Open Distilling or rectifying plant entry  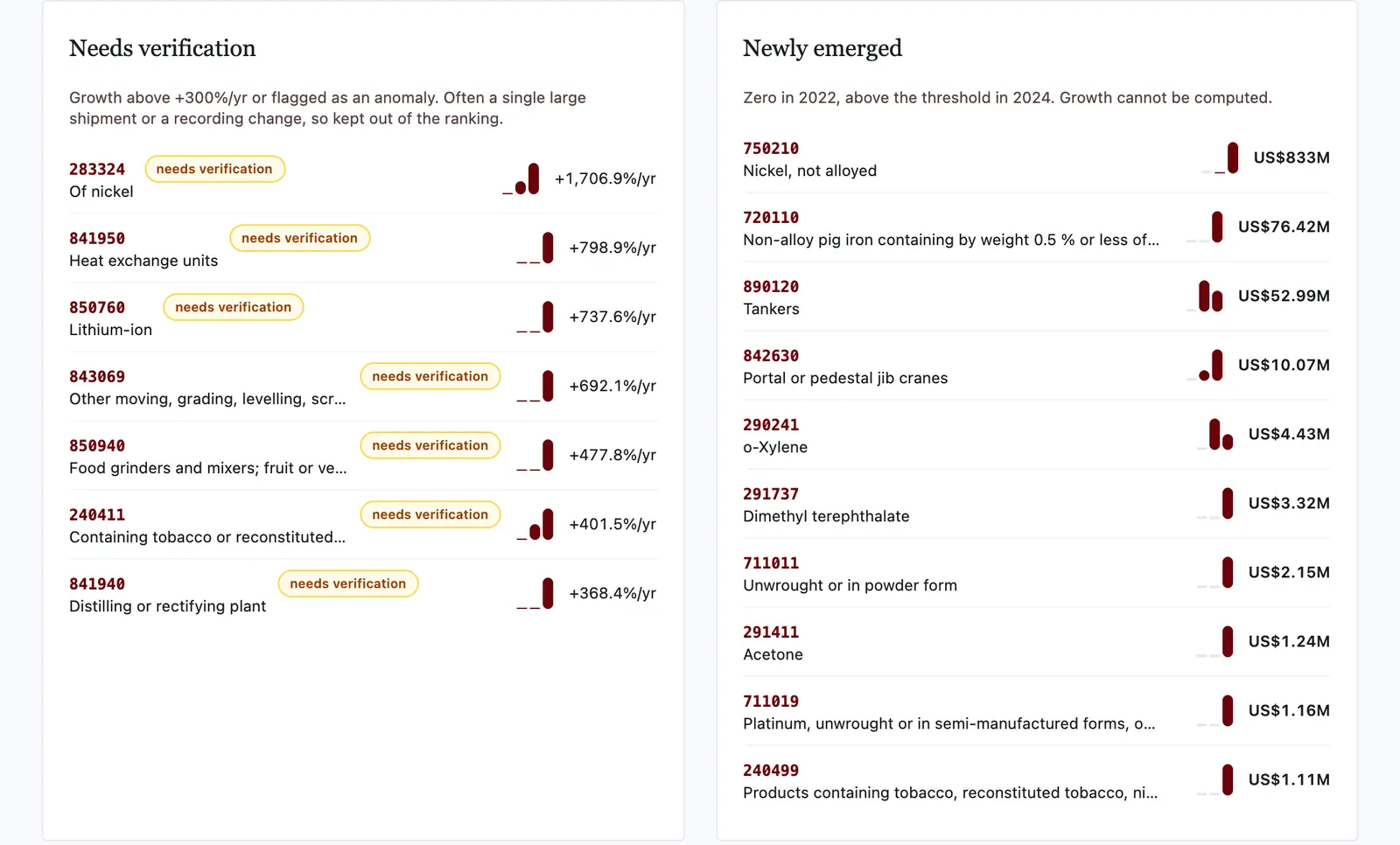167,606
